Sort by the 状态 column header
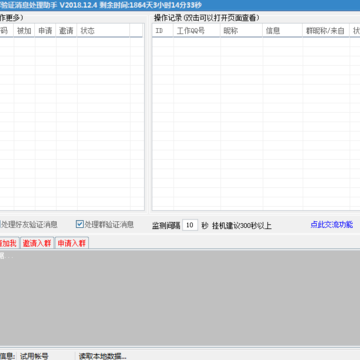The width and height of the screenshot is (360, 360). [x=103, y=31]
